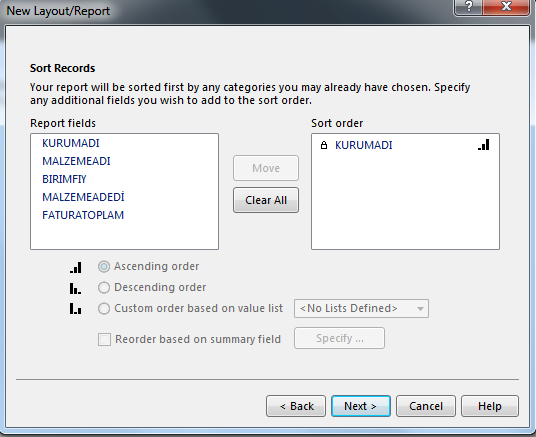Viewport: 536px width, 437px height.
Task: Click the lock icon beside KURUMADI in Sort order
Action: pos(324,145)
